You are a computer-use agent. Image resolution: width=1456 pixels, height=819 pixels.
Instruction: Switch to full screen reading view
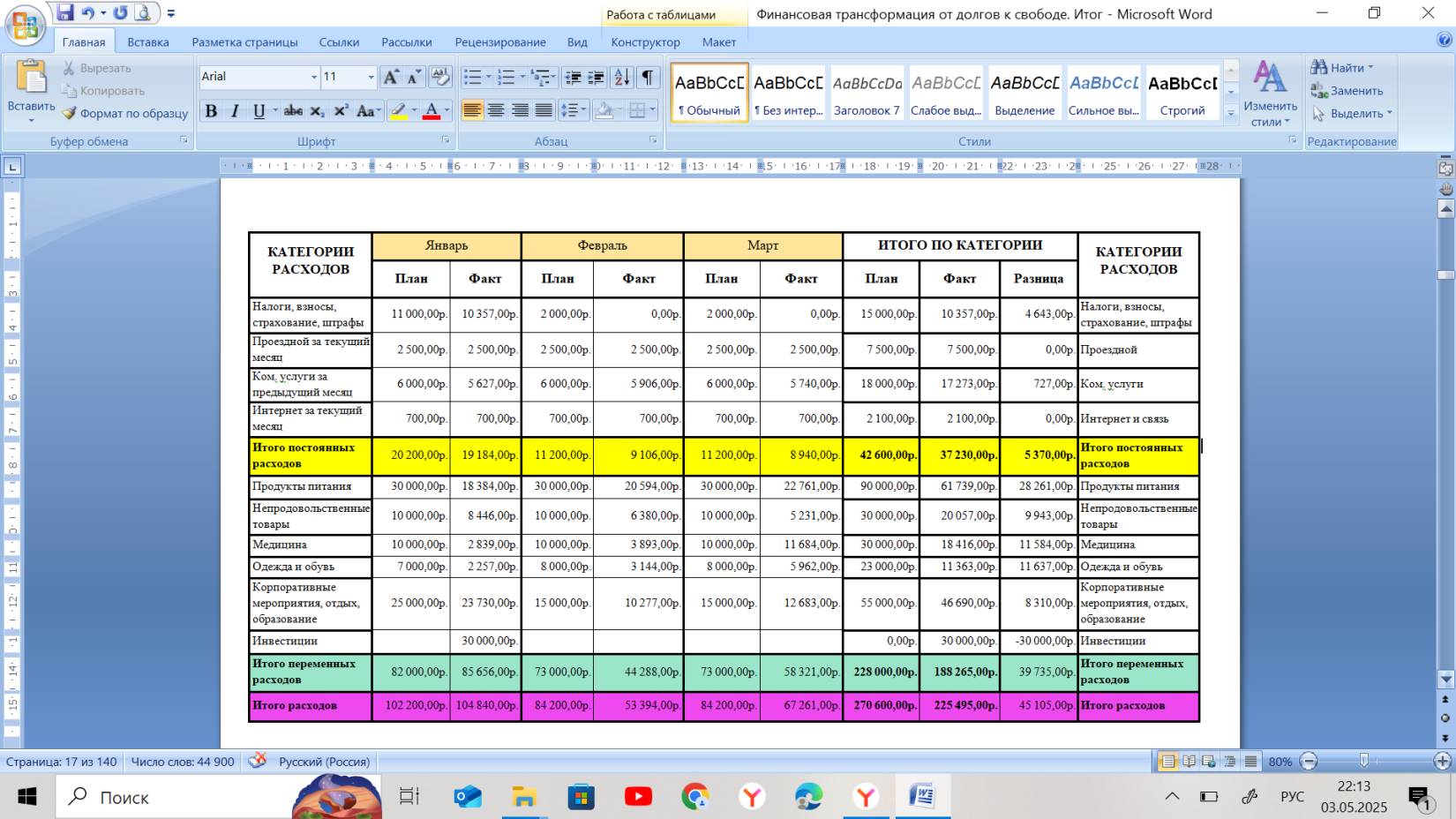pyautogui.click(x=1189, y=761)
